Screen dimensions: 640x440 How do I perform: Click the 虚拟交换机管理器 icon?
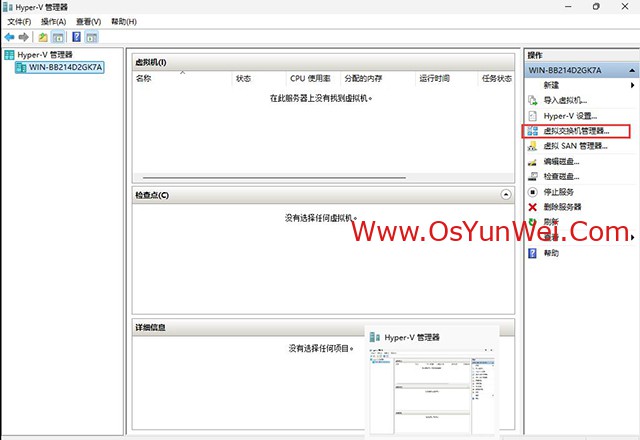[533, 131]
